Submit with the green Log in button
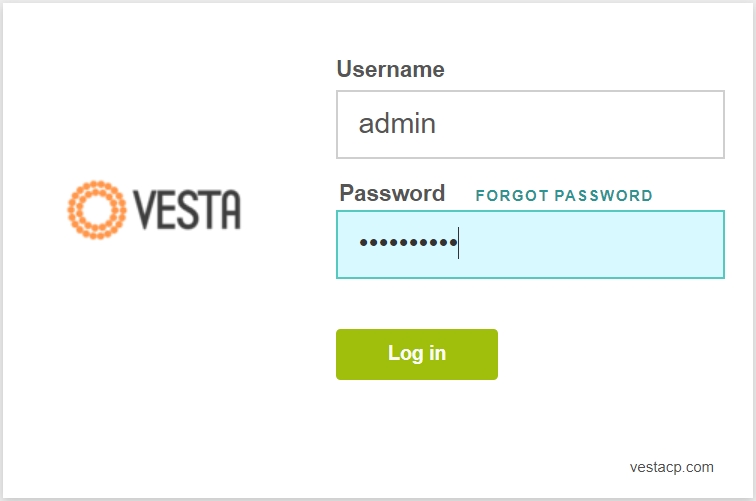756x501 pixels. click(x=417, y=354)
